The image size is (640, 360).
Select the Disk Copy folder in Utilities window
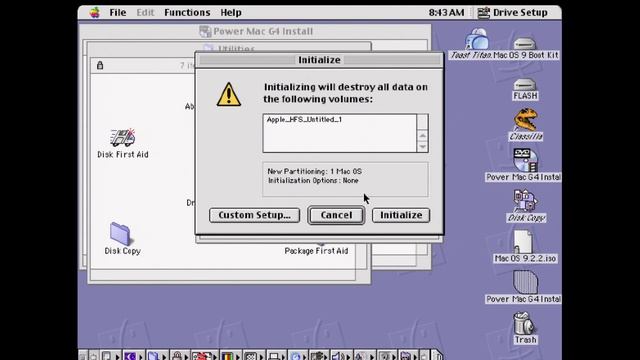tap(120, 234)
